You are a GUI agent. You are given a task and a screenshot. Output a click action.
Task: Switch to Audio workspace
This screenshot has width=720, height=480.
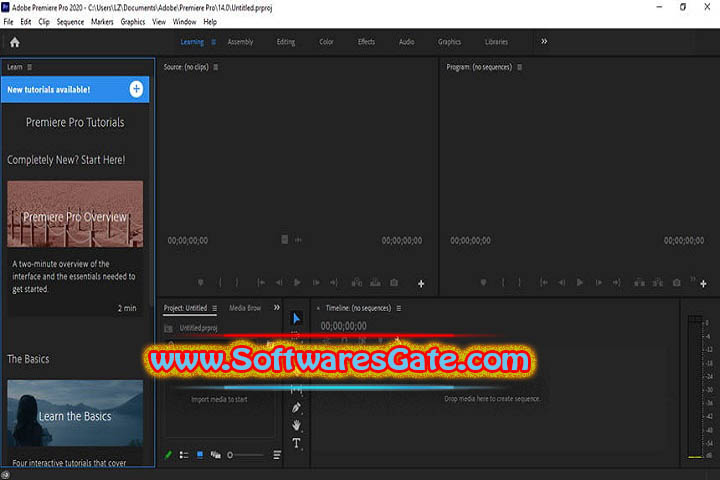coord(406,42)
